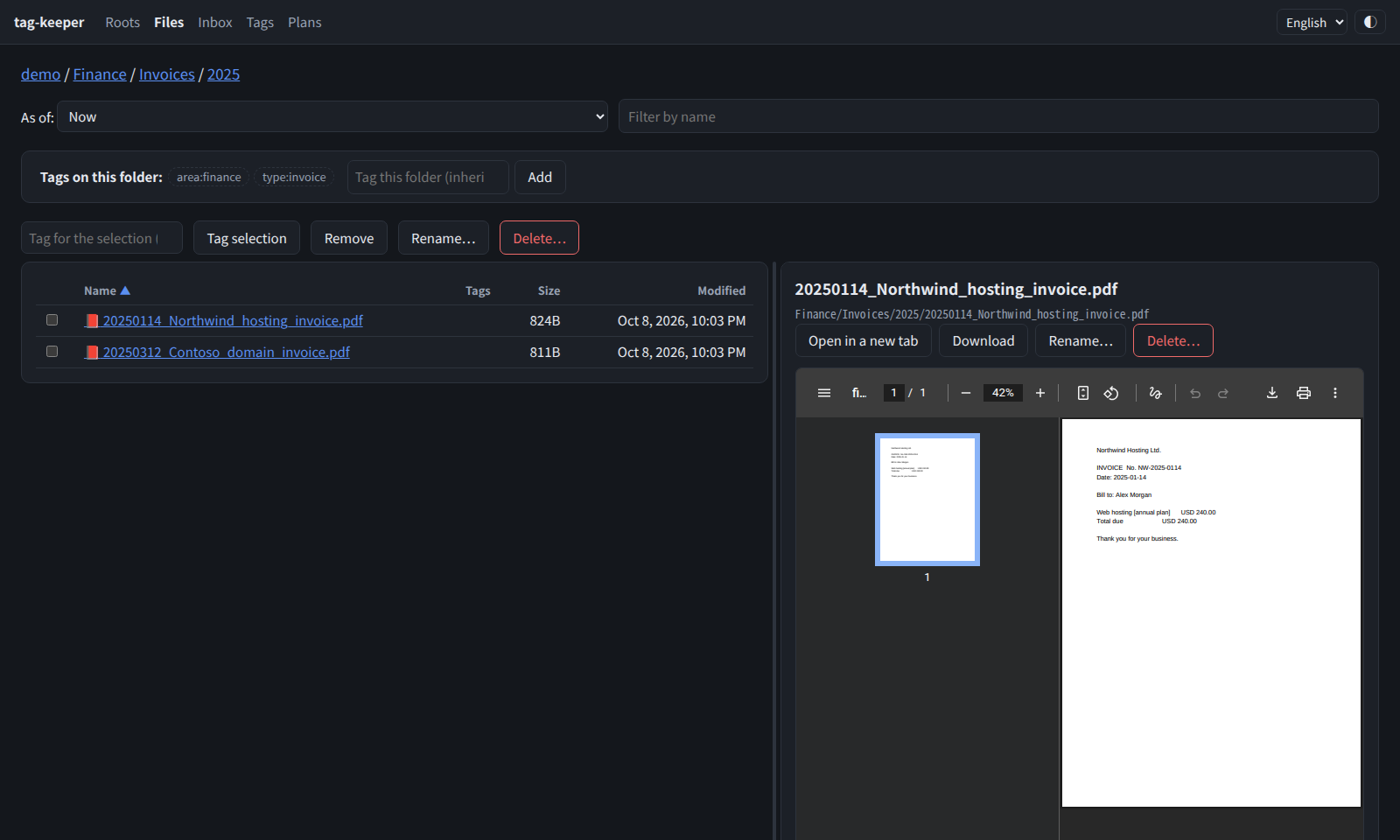The width and height of the screenshot is (1400, 840).
Task: Sort by Name column ascending arrow
Action: 125,290
